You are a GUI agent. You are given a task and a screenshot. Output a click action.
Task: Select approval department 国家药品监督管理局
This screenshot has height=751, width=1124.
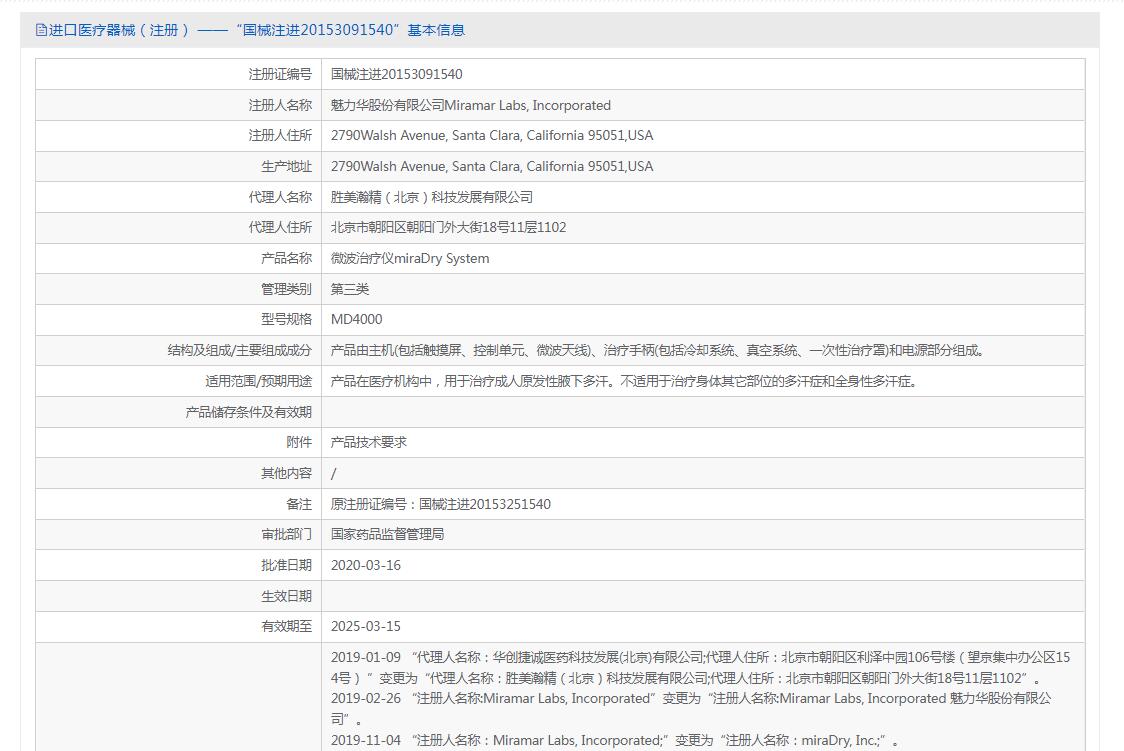(x=387, y=535)
